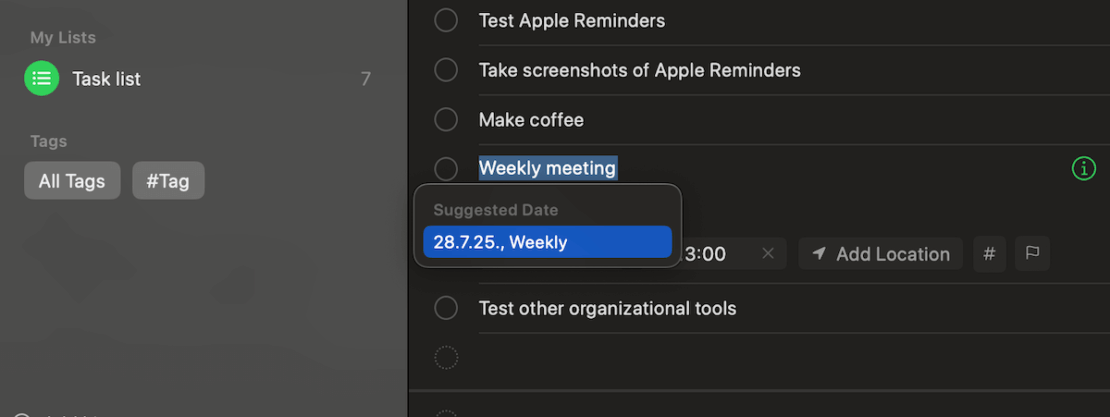Click the Test other organizational tools text

click(x=607, y=308)
